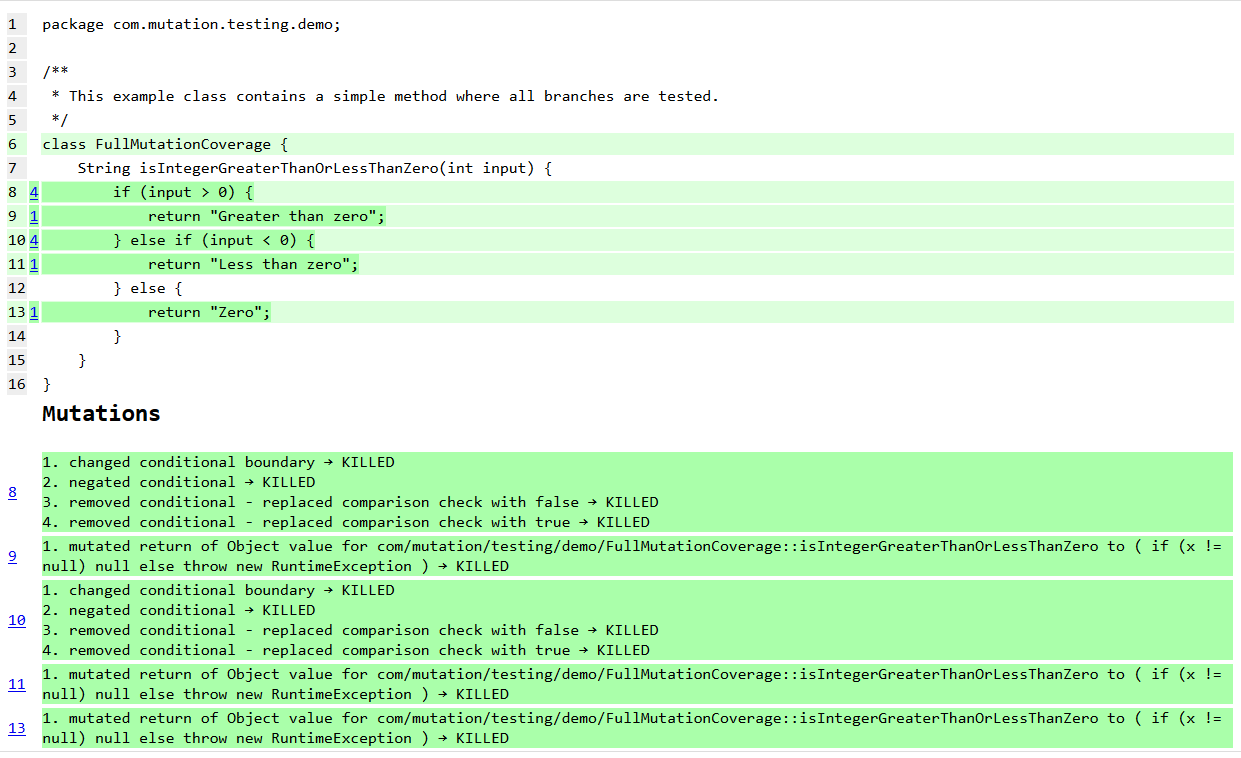1241x758 pixels.
Task: Click the return "Greater than zero" statement
Action: click(x=266, y=216)
